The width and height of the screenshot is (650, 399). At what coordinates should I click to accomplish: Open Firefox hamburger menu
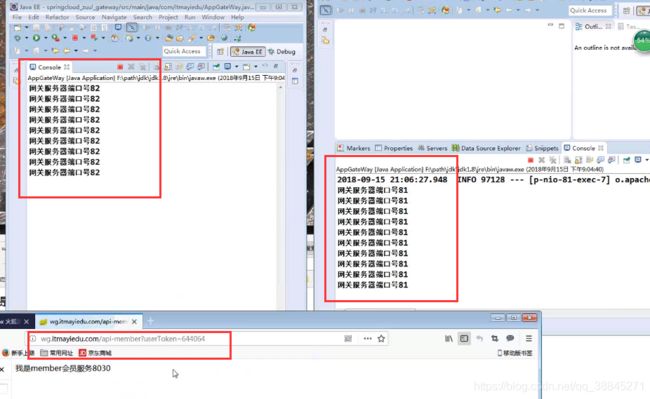(529, 339)
